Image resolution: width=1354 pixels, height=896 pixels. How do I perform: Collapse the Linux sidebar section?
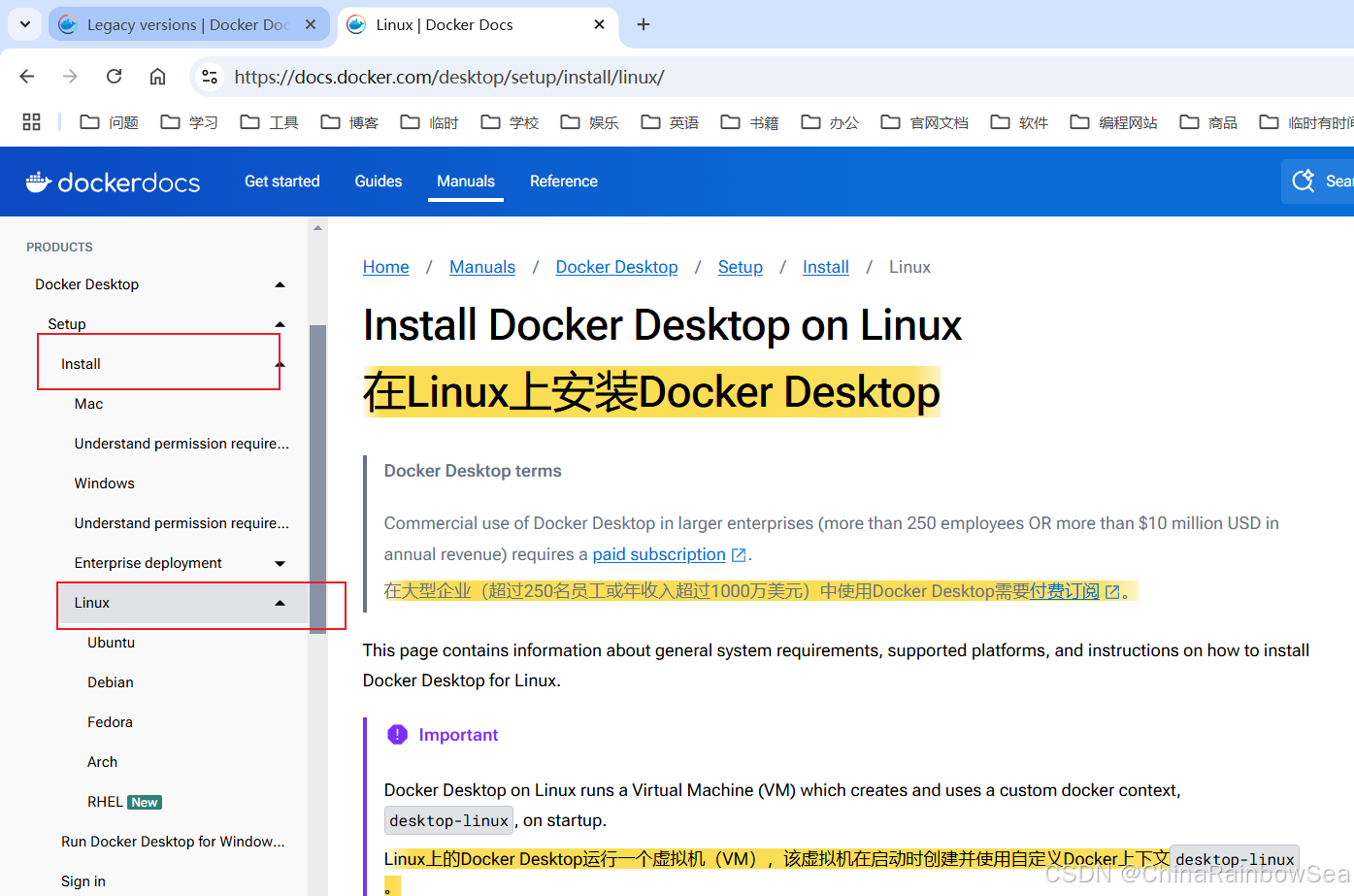pos(280,602)
